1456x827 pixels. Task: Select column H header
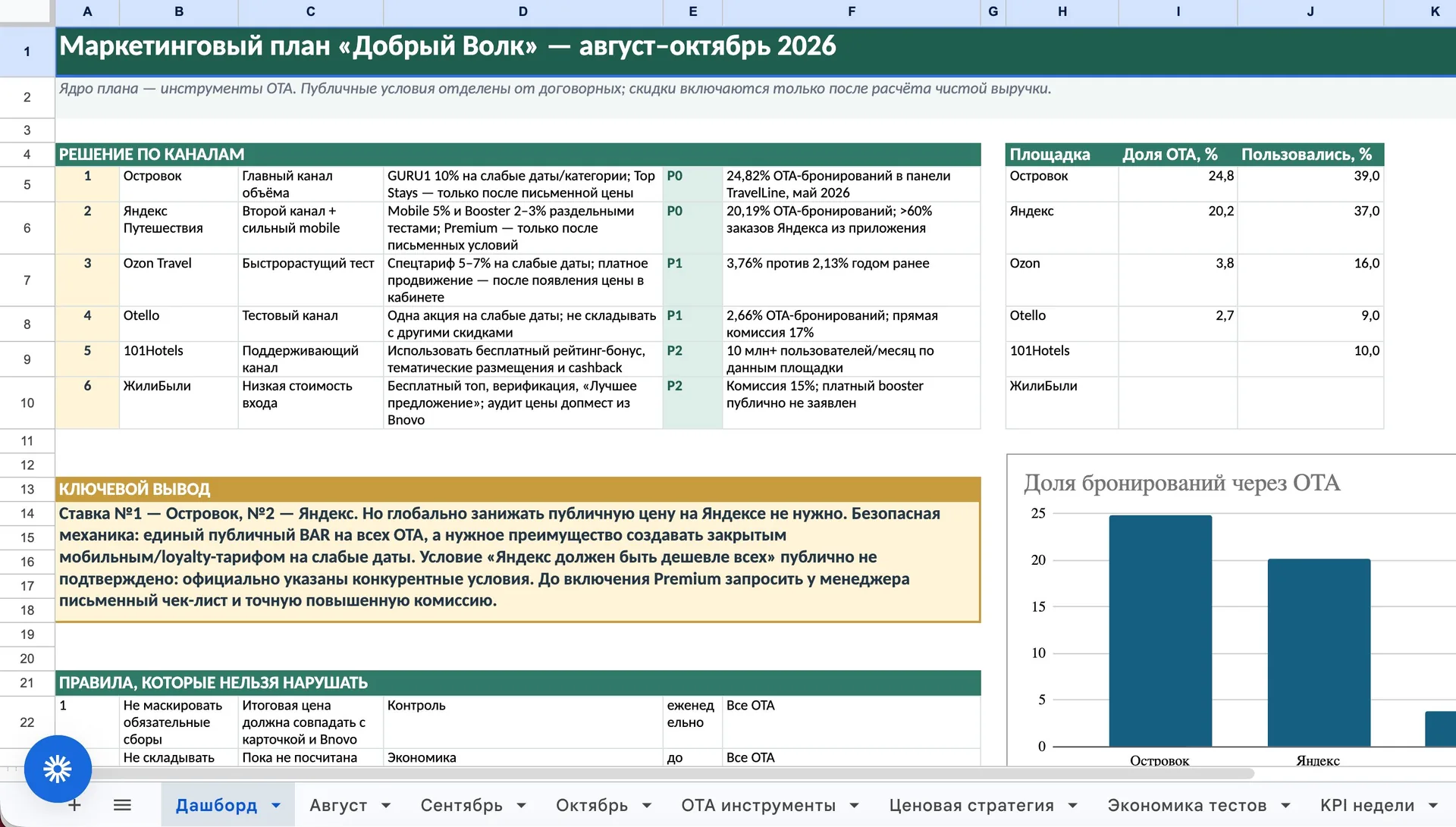click(x=1062, y=11)
